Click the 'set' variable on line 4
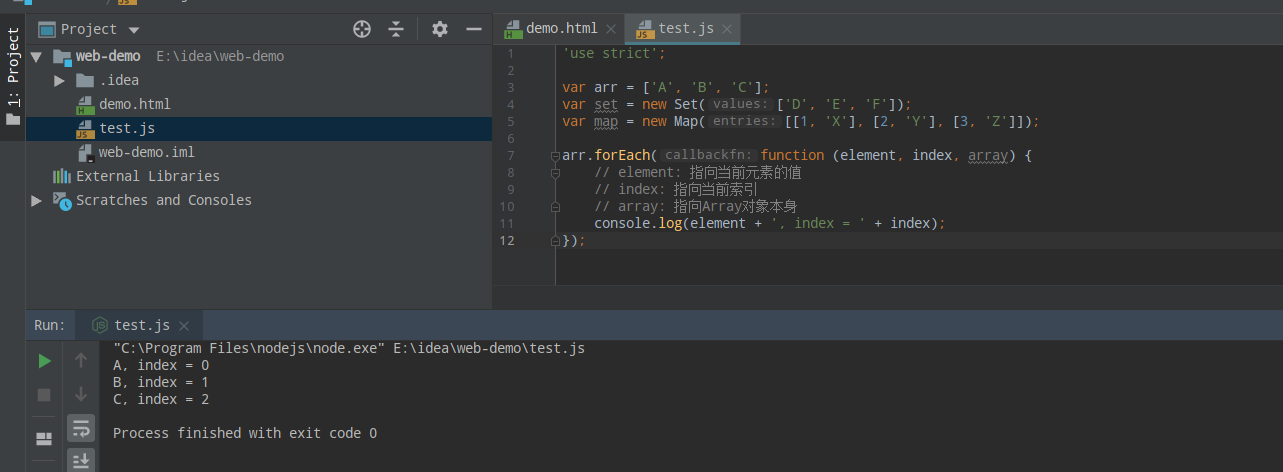The height and width of the screenshot is (472, 1283). coord(606,104)
